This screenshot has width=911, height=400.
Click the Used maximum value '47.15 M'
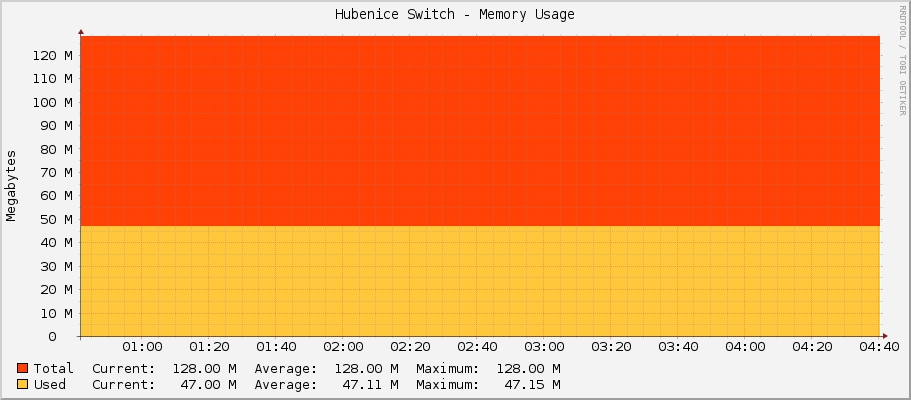point(533,384)
